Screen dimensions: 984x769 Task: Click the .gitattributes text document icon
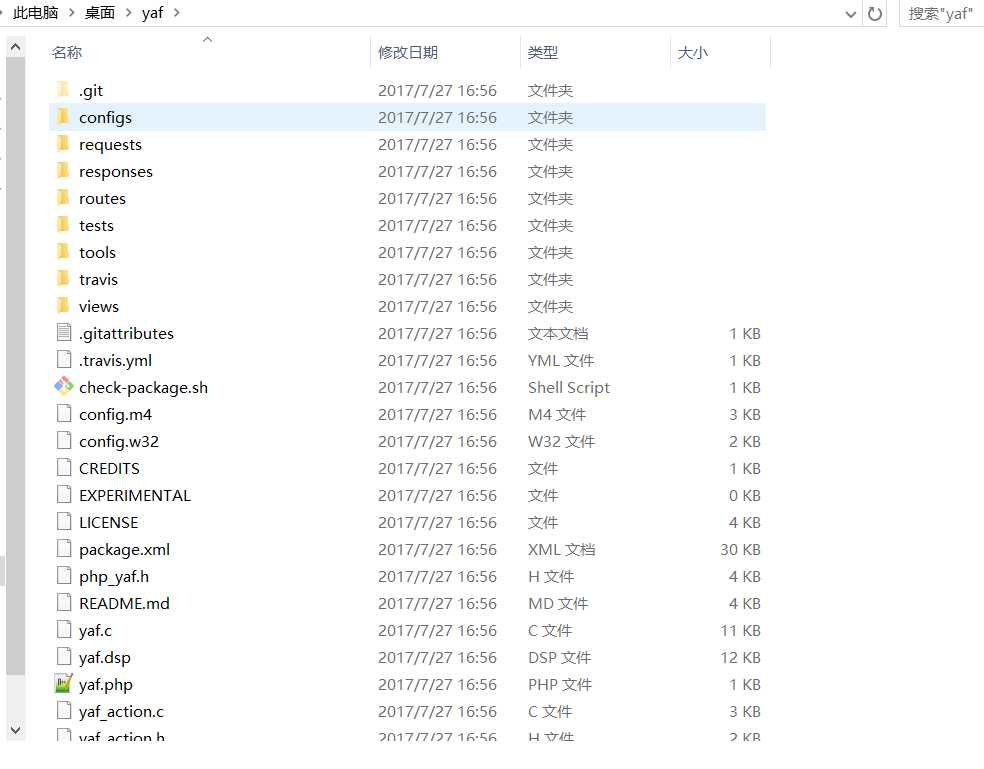(64, 333)
